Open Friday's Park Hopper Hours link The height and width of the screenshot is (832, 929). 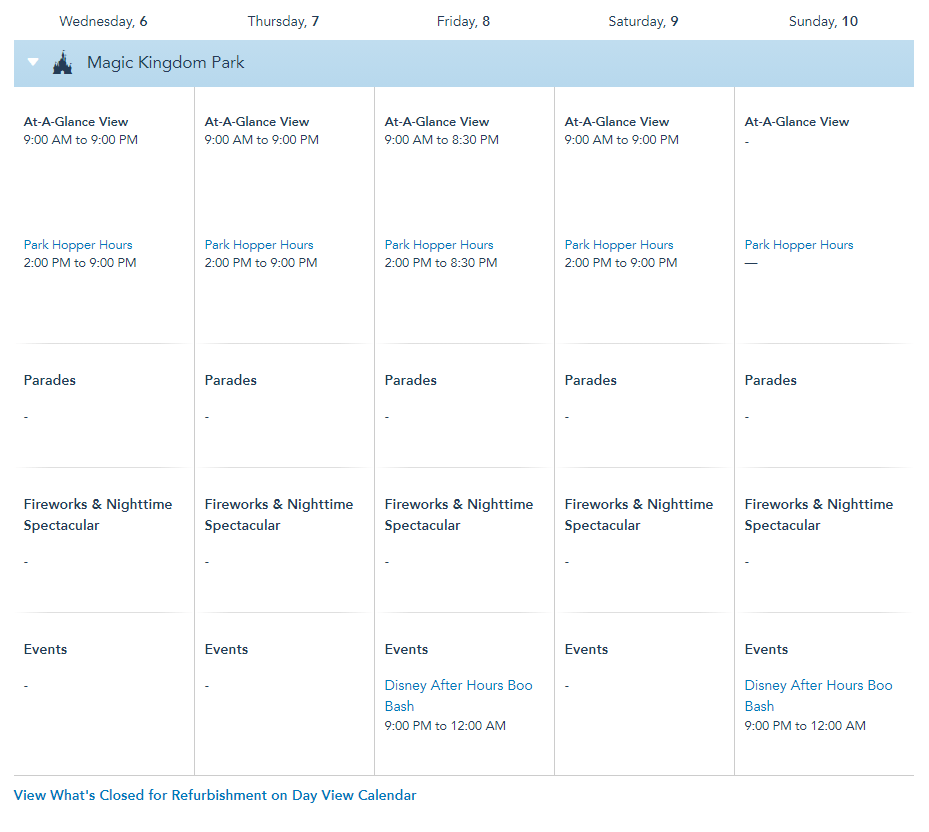439,245
